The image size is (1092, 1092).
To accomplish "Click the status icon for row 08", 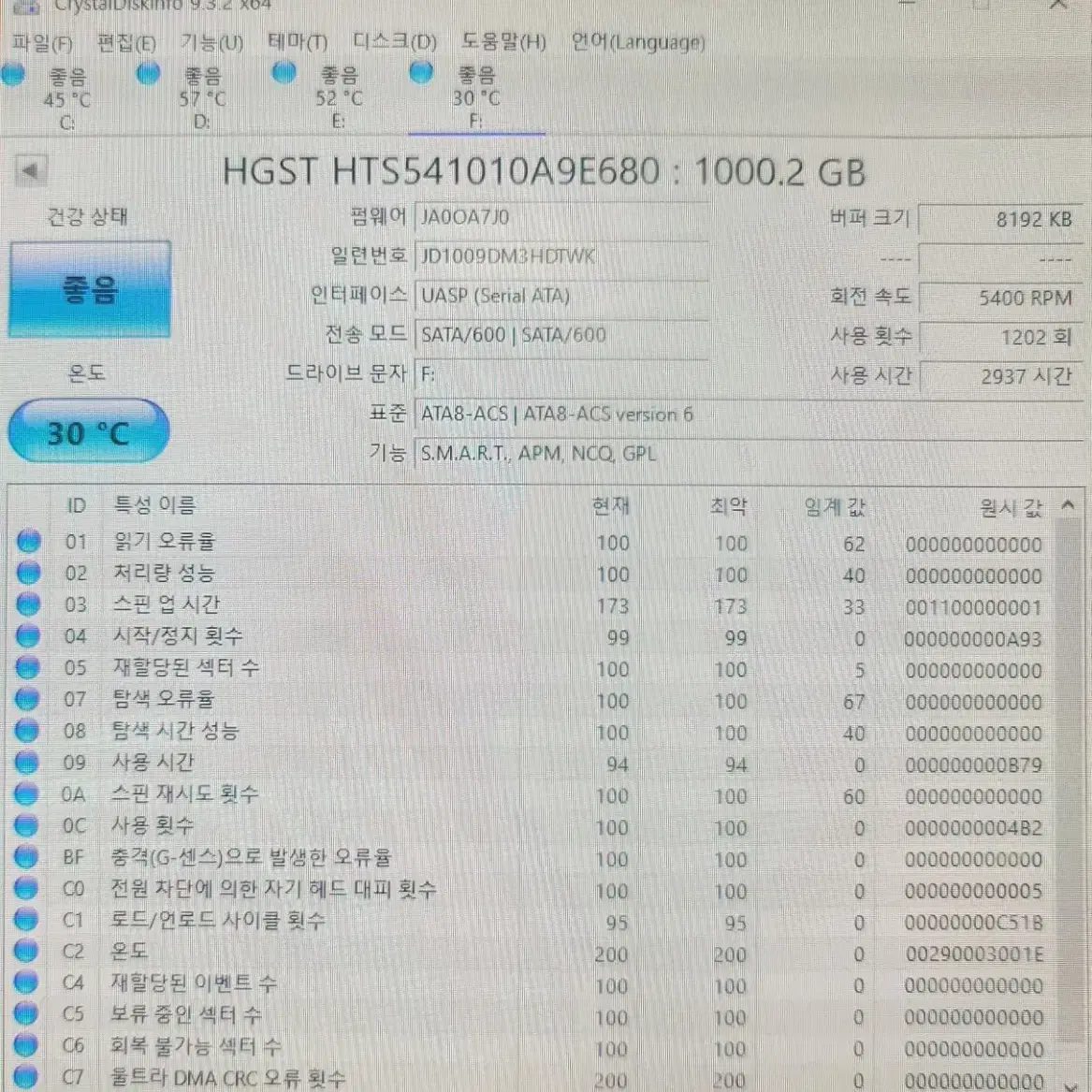I will pyautogui.click(x=27, y=730).
